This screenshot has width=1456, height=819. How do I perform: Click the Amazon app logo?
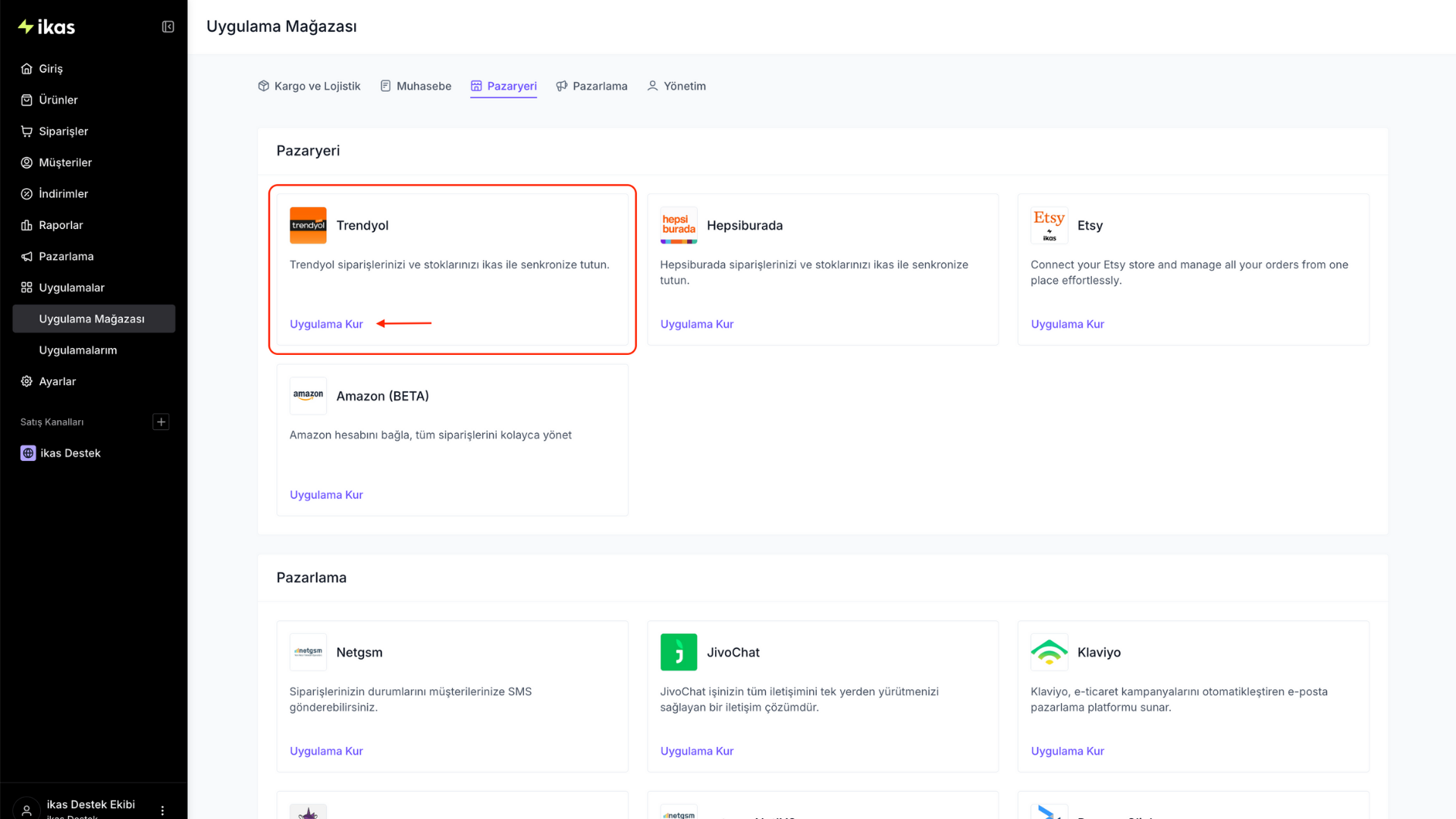point(308,396)
